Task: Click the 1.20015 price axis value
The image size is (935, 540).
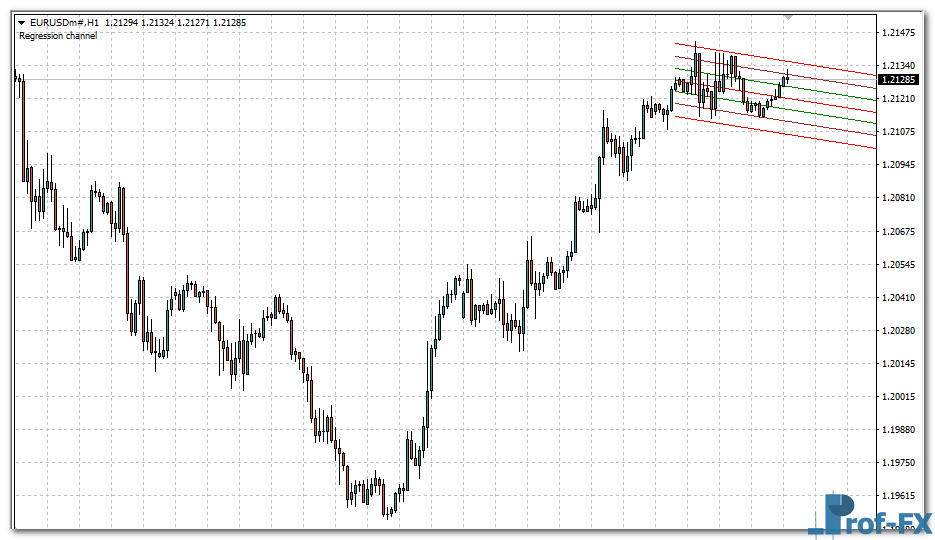Action: point(902,397)
